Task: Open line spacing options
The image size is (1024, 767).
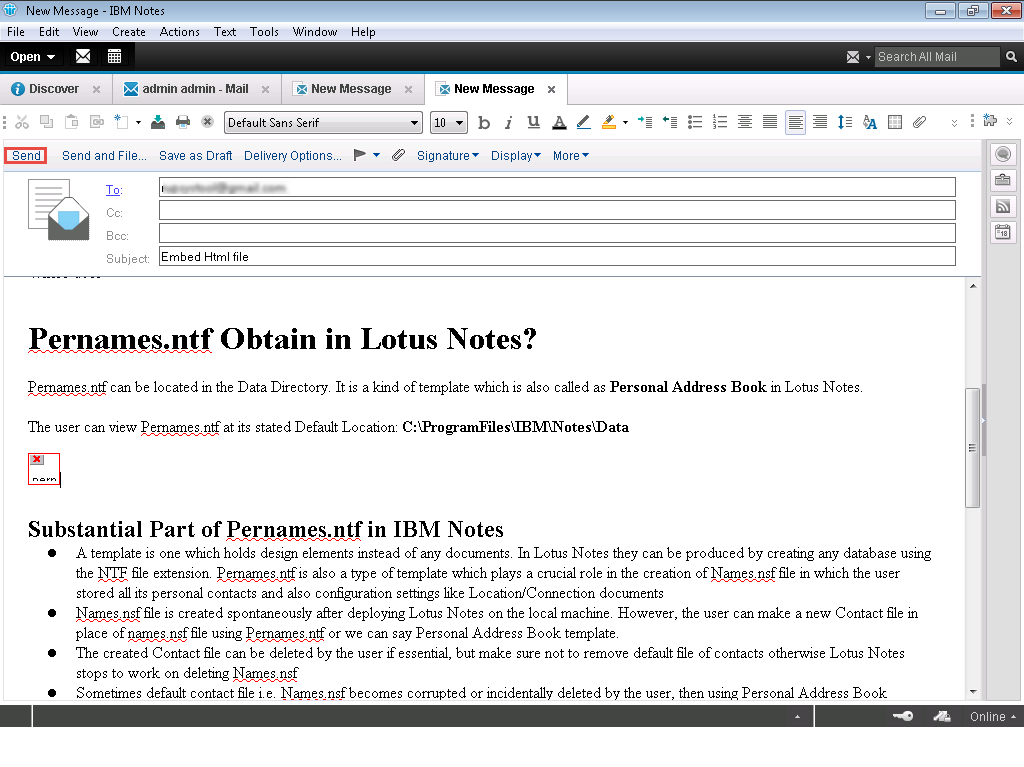Action: (845, 122)
